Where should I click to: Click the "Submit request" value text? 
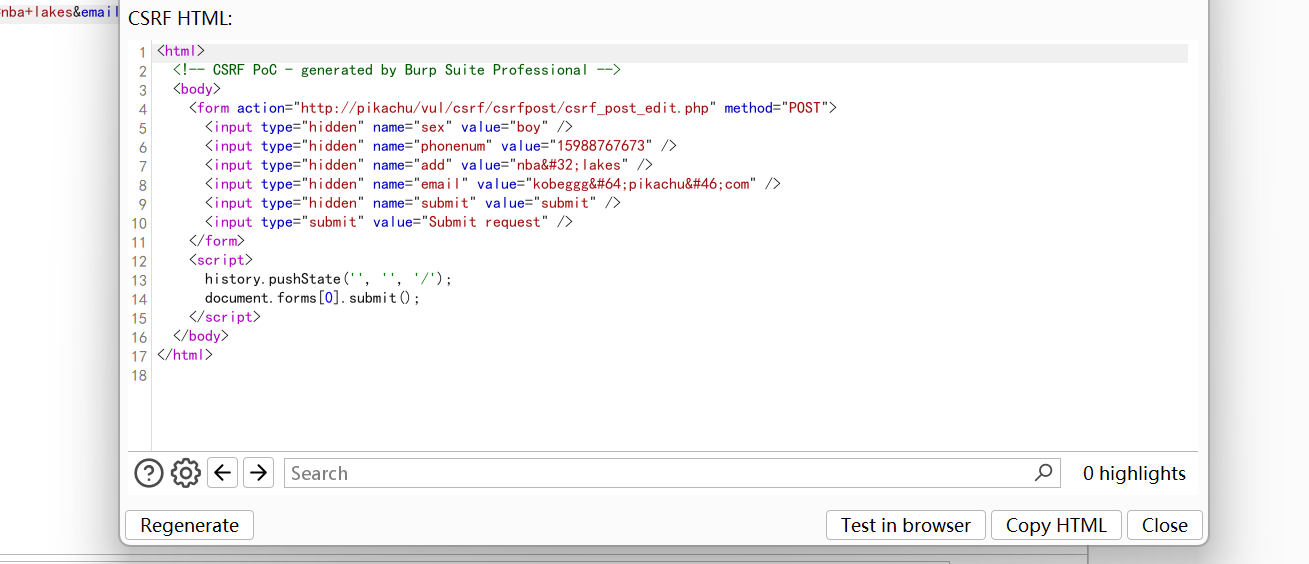[485, 222]
